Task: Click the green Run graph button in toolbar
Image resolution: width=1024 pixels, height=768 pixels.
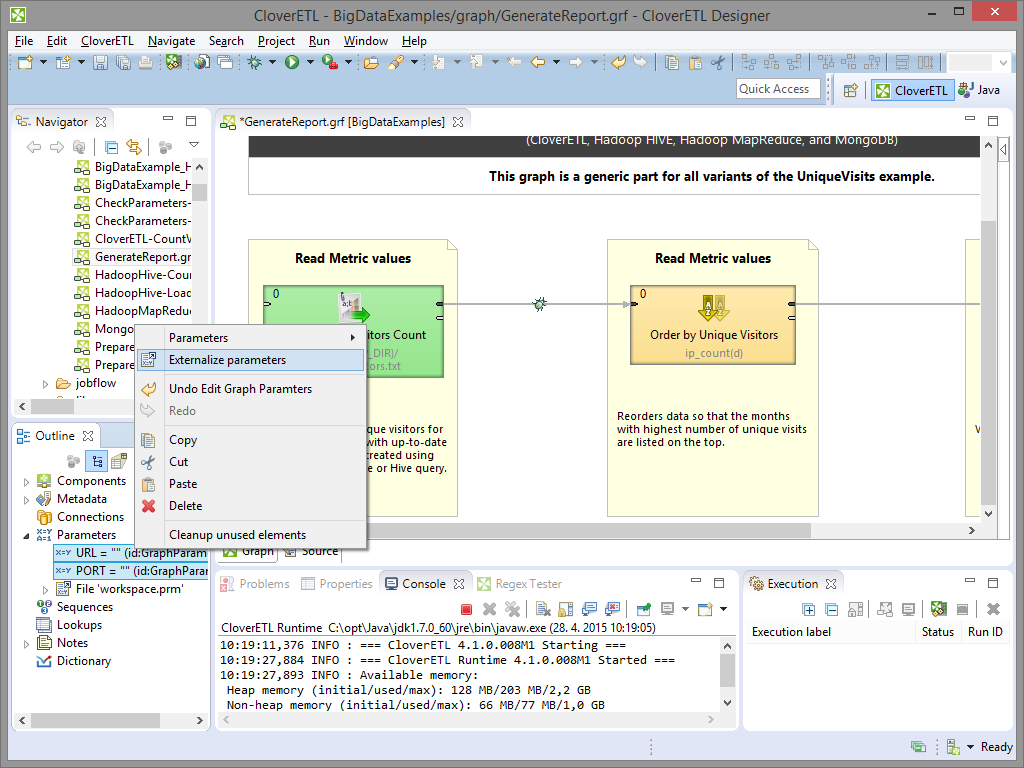Action: (x=292, y=63)
